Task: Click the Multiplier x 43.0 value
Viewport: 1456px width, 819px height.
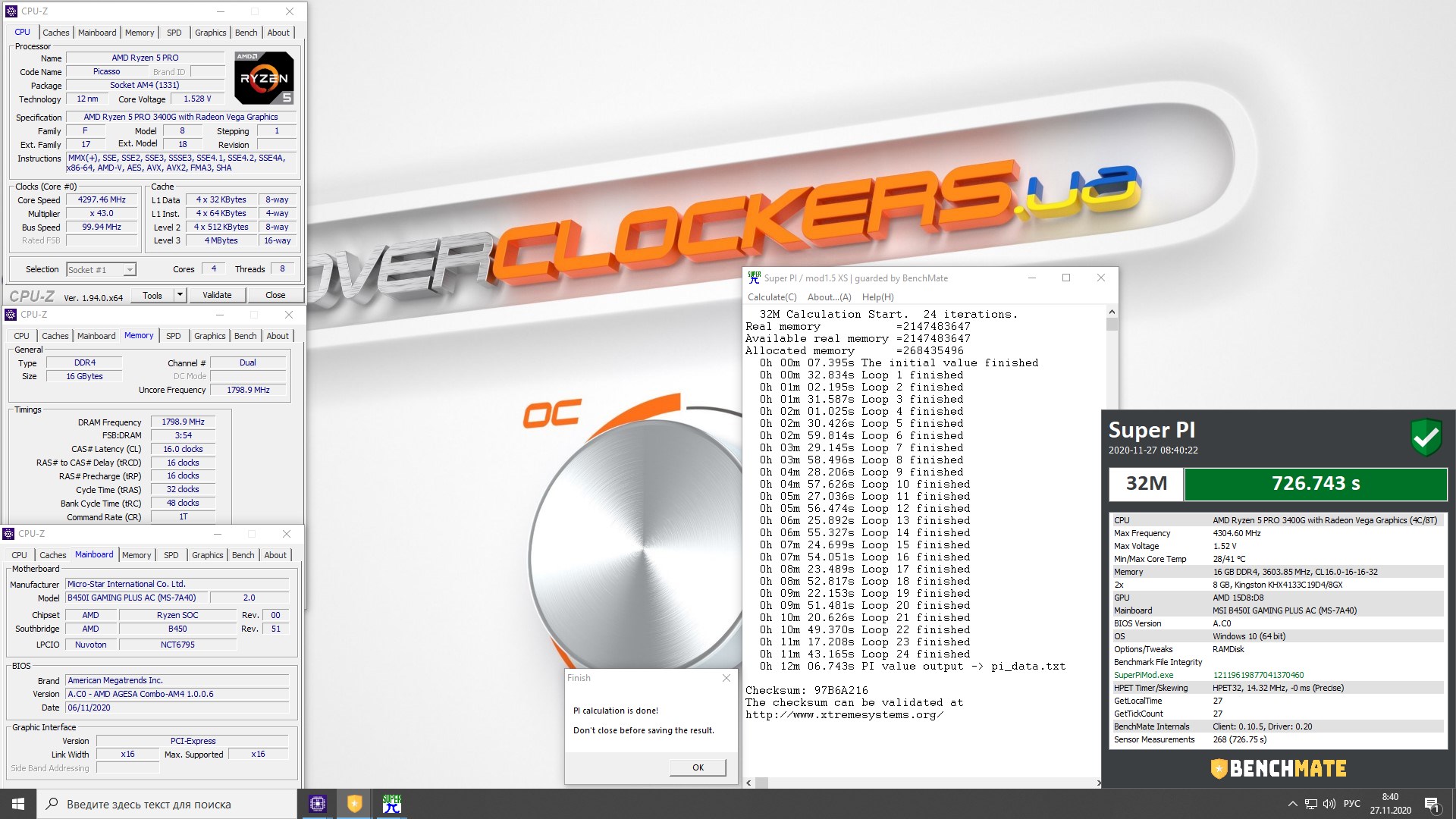Action: click(102, 213)
